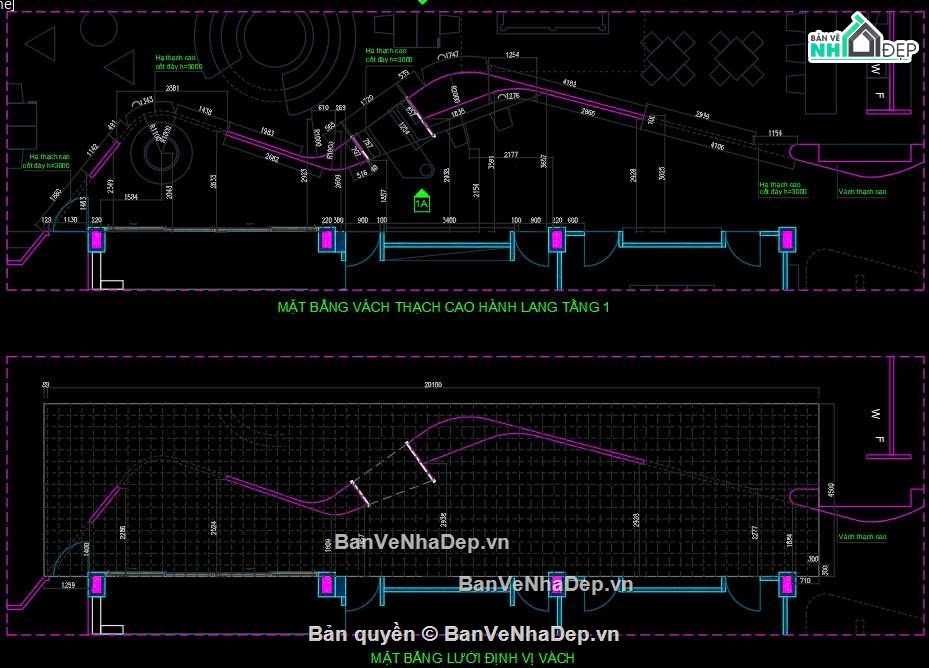Click the 3400 dimension value

[x=449, y=220]
